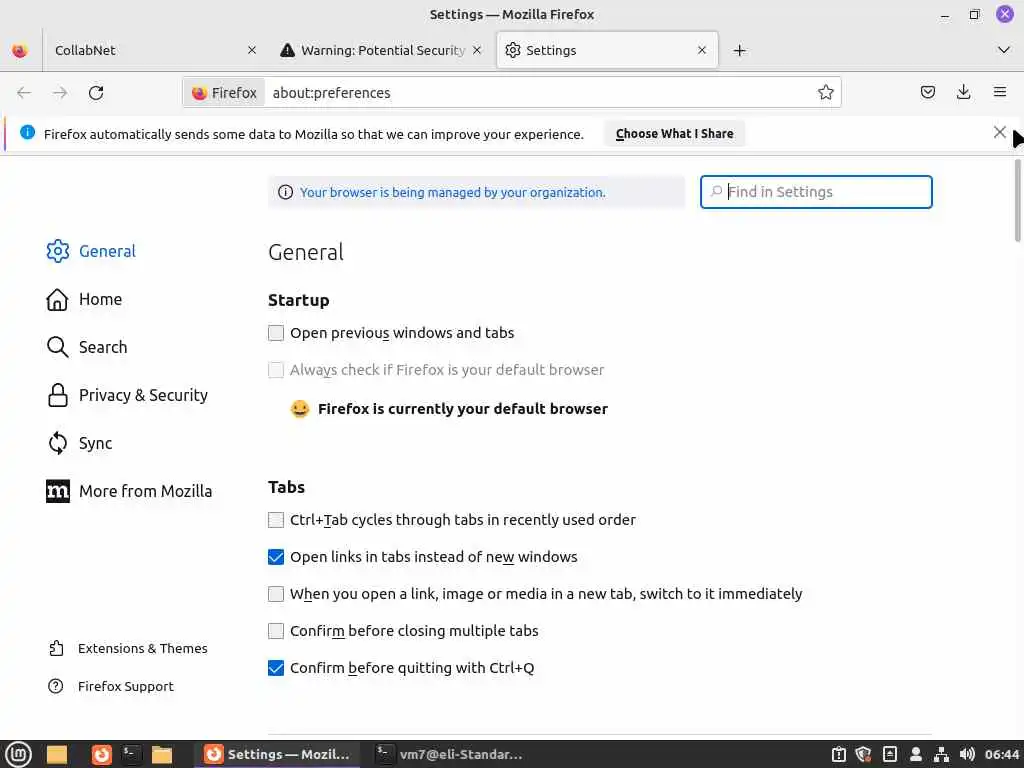Open the update manager shield tray icon

point(863,754)
